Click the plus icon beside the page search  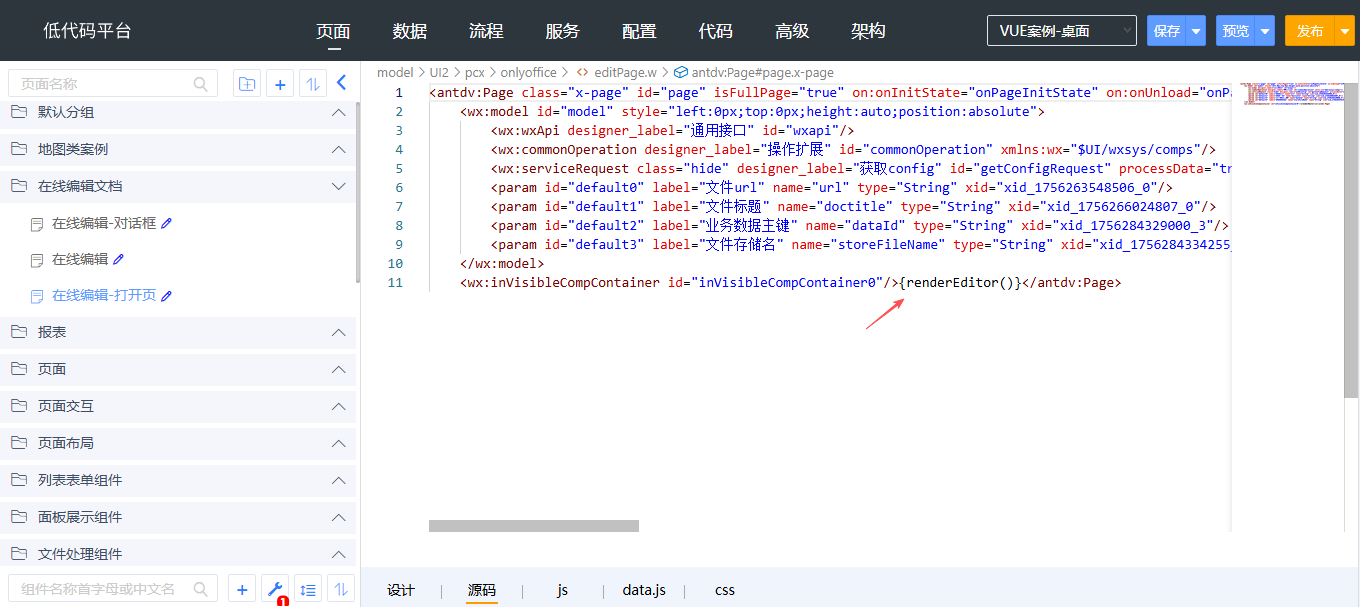(x=280, y=84)
